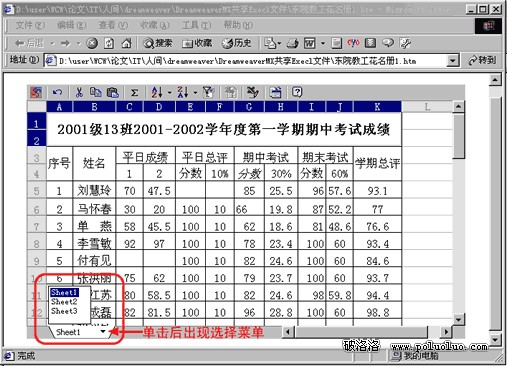Click the browser Refresh icon
Image resolution: width=507 pixels, height=366 pixels.
[x=109, y=43]
